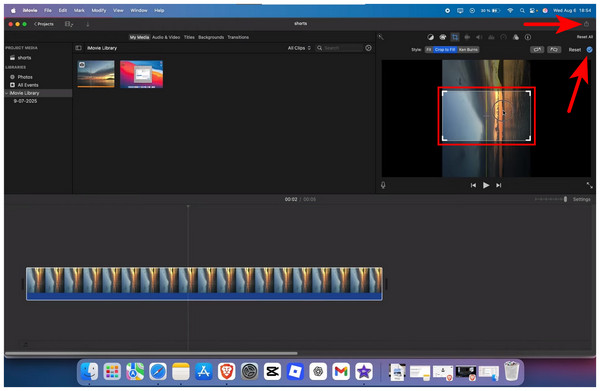Open library list layout icon in toolbar

(69, 24)
